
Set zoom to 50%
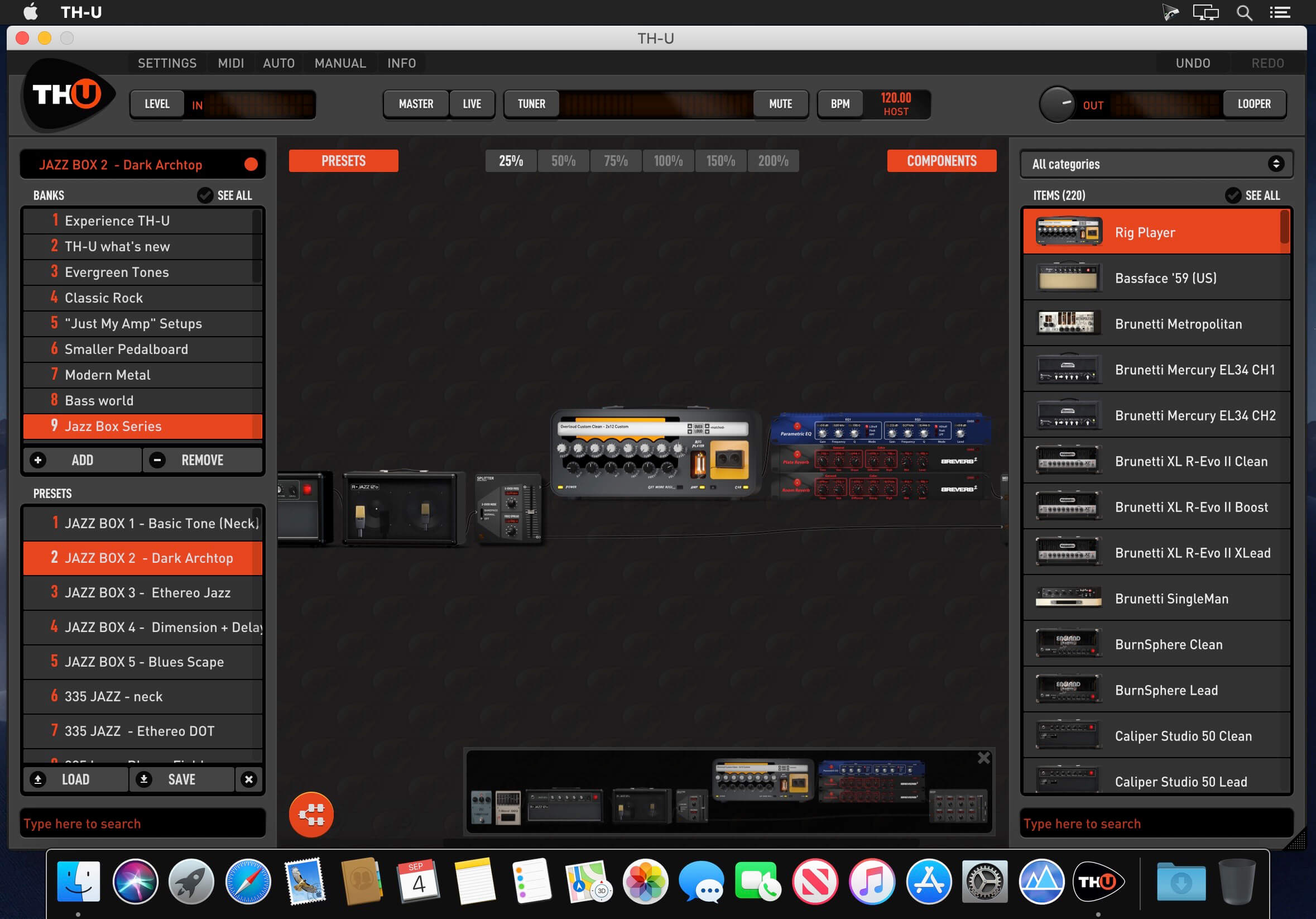[x=563, y=161]
